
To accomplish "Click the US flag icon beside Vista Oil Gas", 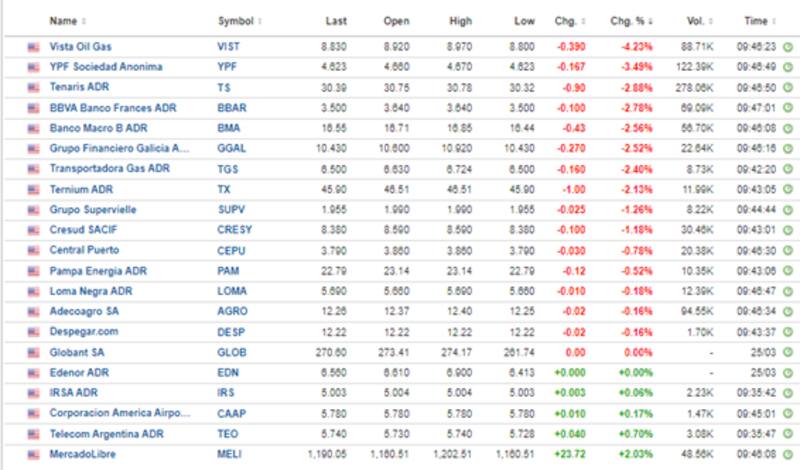I will 33,47.
